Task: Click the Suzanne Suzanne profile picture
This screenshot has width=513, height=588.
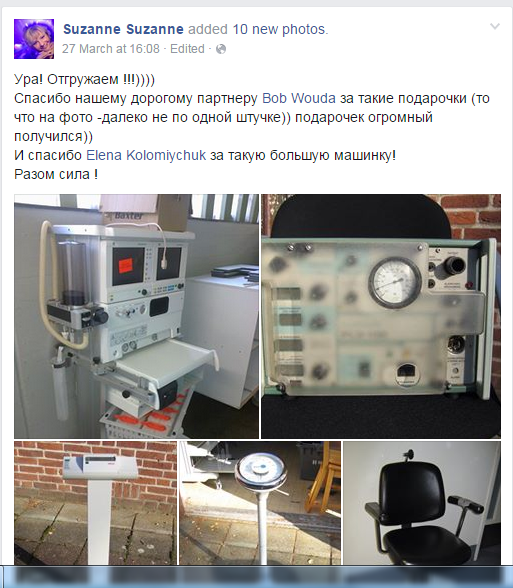Action: (x=34, y=39)
